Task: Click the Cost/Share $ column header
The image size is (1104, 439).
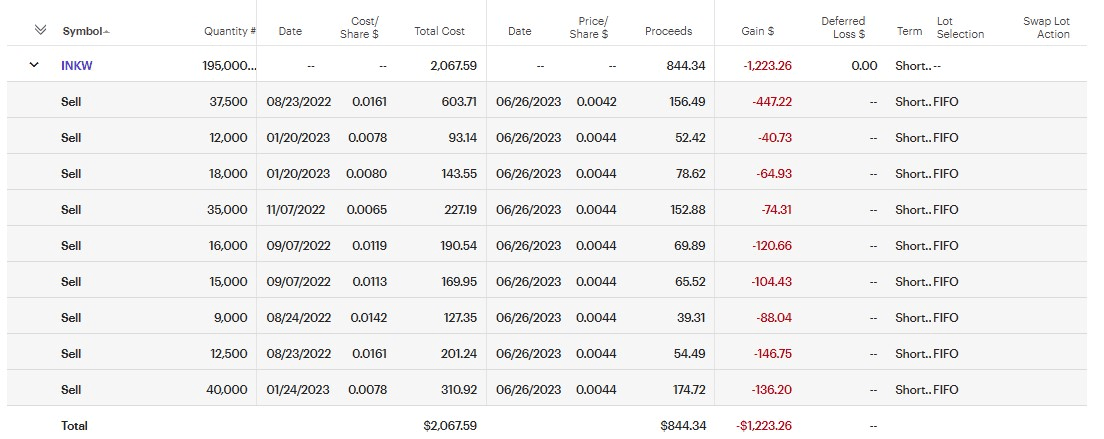Action: [x=365, y=27]
